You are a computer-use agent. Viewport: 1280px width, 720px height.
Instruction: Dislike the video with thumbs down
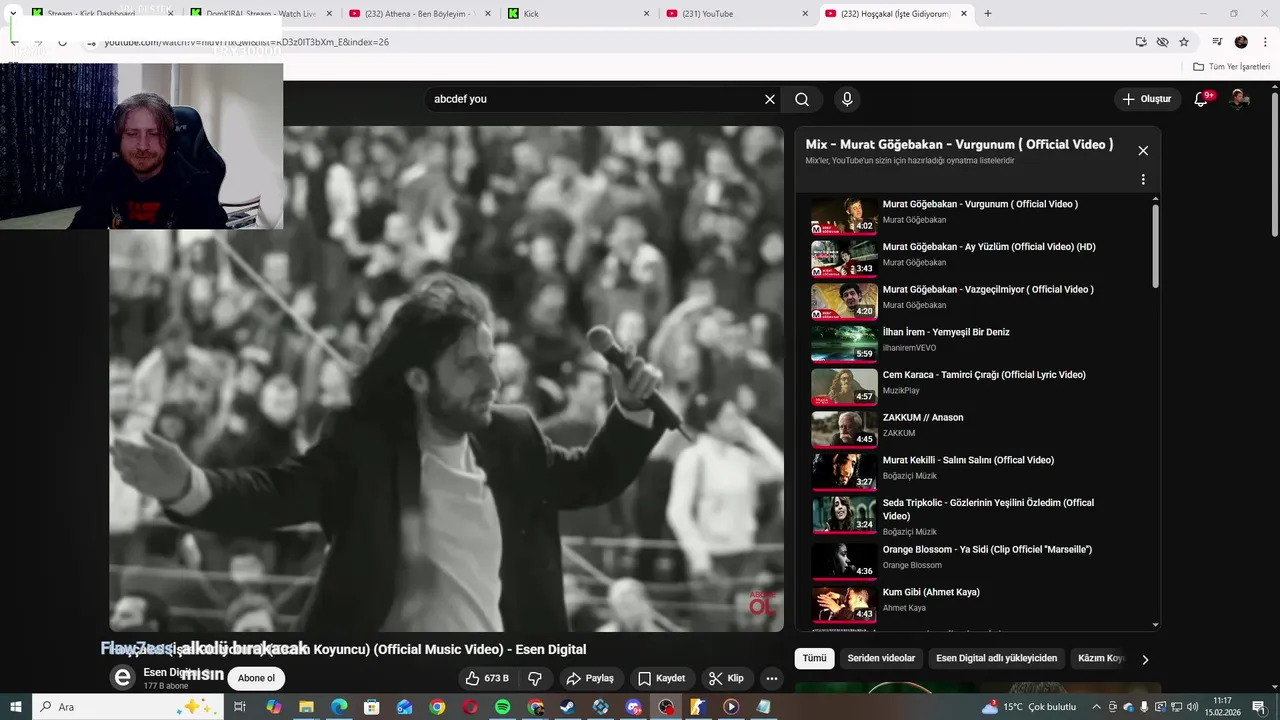(x=535, y=678)
